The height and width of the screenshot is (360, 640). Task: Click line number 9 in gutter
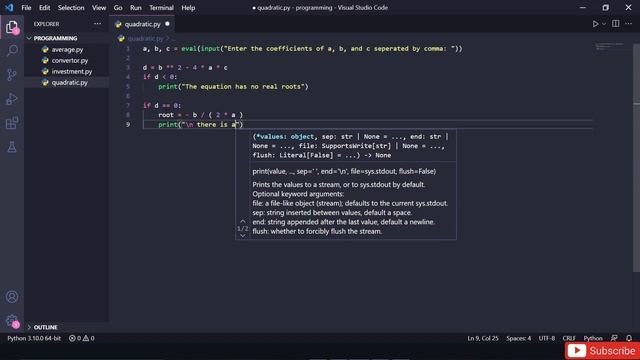pyautogui.click(x=128, y=124)
